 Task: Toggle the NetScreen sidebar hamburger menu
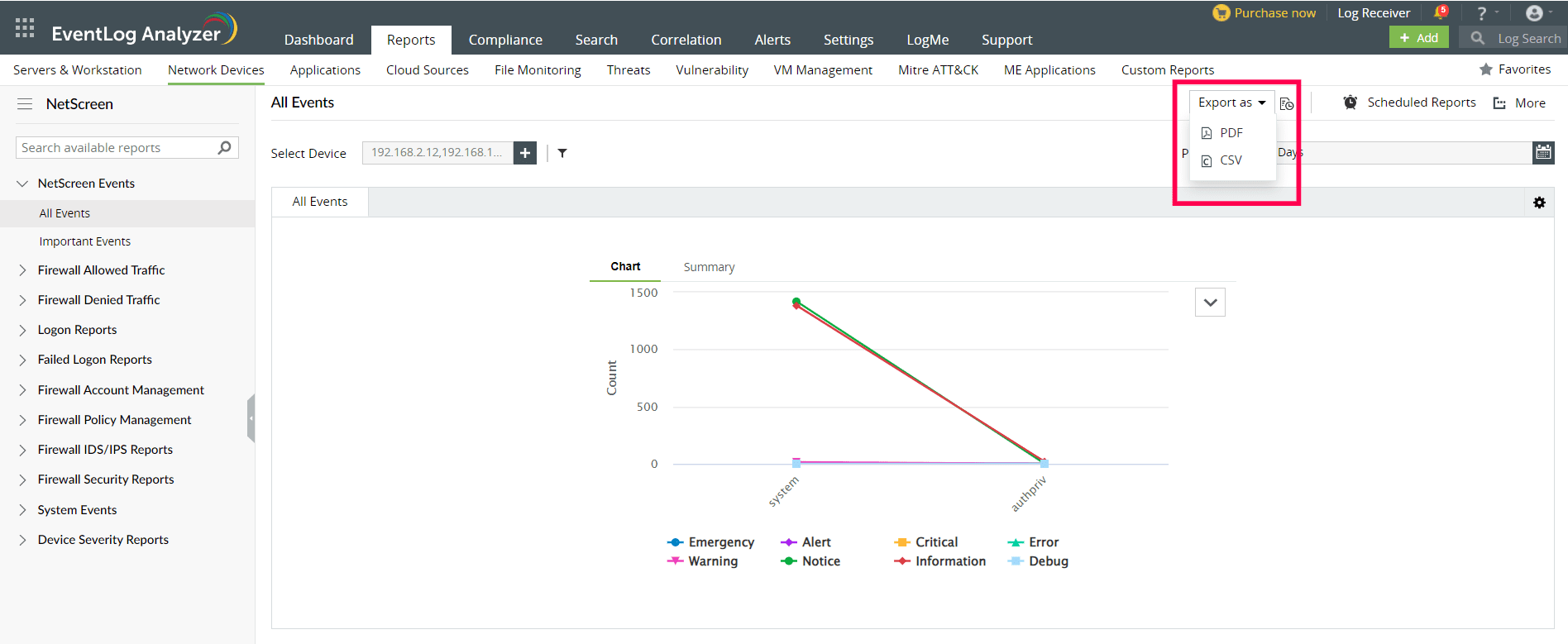pos(25,104)
